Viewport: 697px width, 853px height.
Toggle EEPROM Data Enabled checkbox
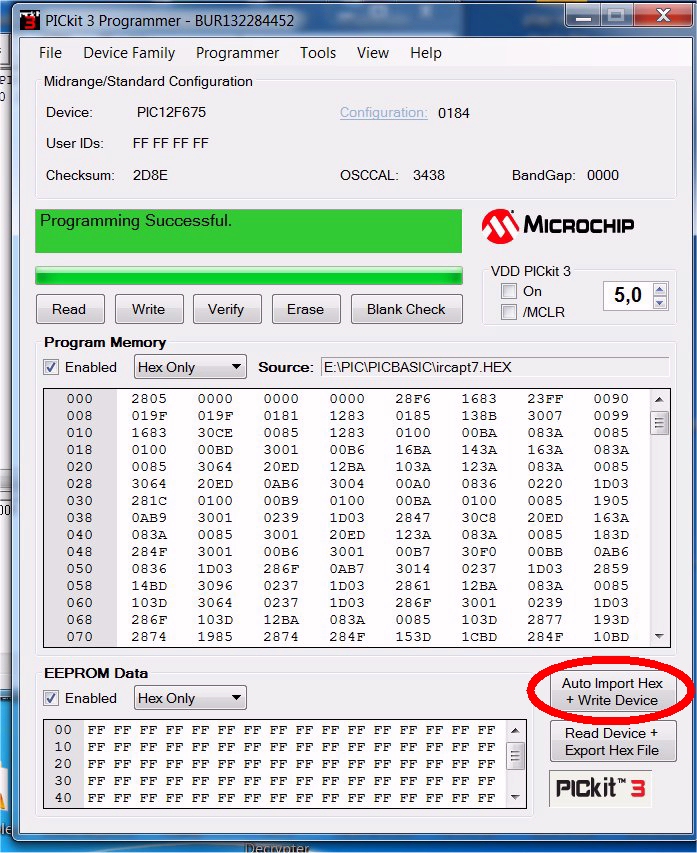[x=51, y=698]
